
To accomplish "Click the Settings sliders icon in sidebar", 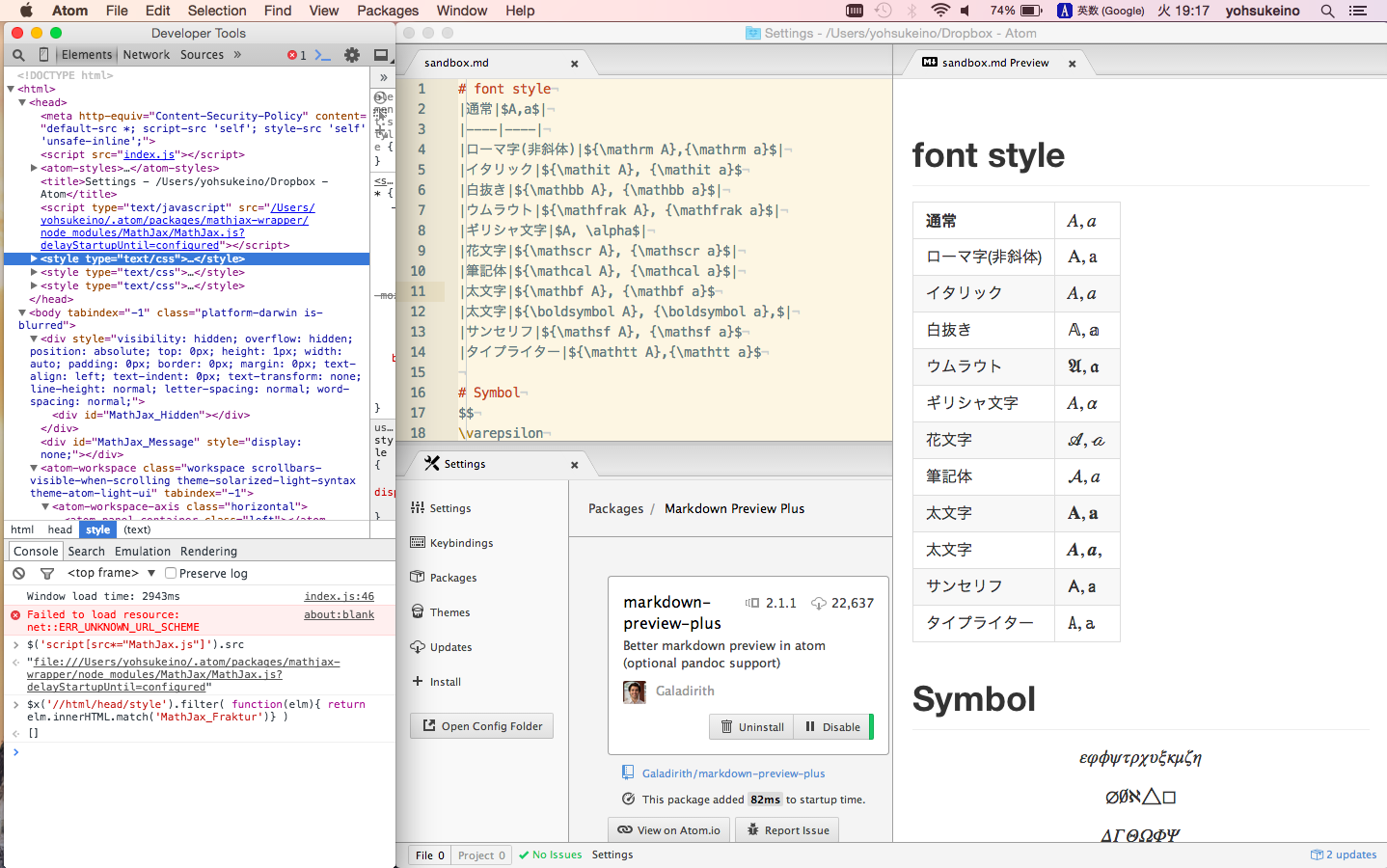I will coord(418,507).
